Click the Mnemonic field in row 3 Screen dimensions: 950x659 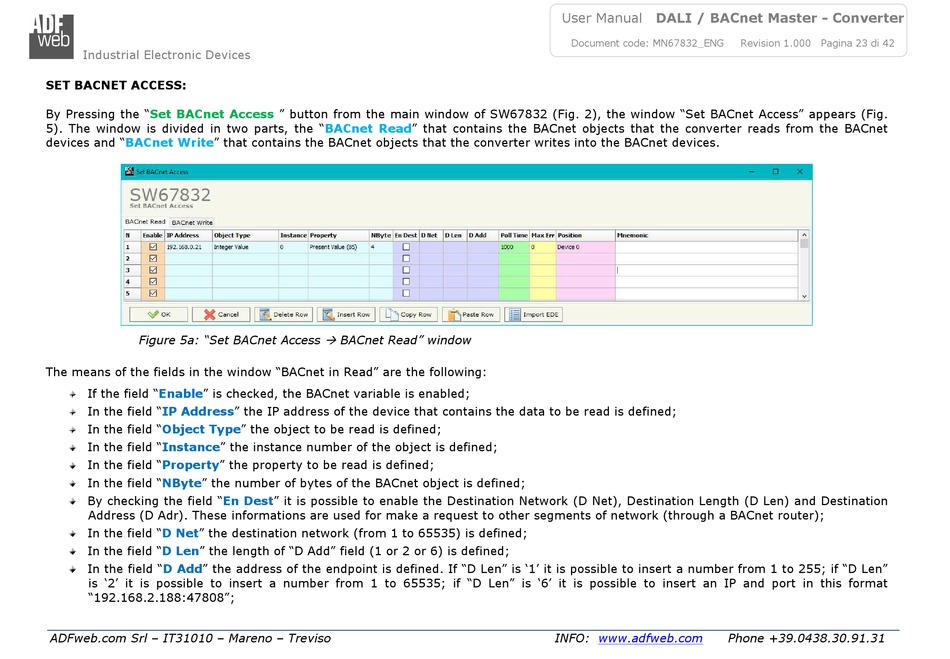(706, 270)
